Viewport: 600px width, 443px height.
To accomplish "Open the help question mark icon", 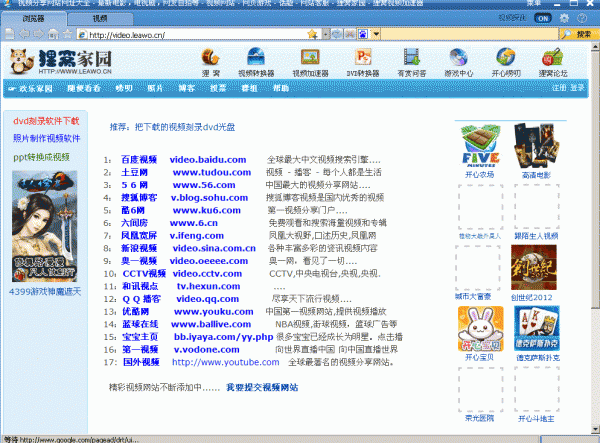I will click(582, 18).
